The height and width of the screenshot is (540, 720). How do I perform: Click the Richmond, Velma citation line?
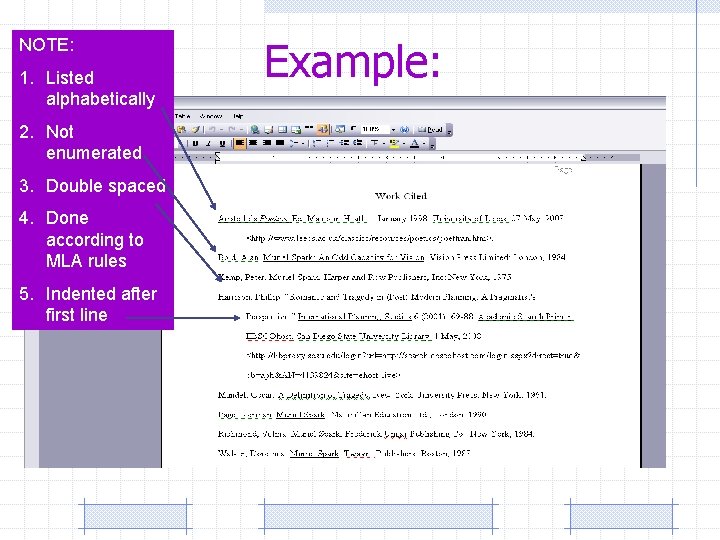point(376,434)
